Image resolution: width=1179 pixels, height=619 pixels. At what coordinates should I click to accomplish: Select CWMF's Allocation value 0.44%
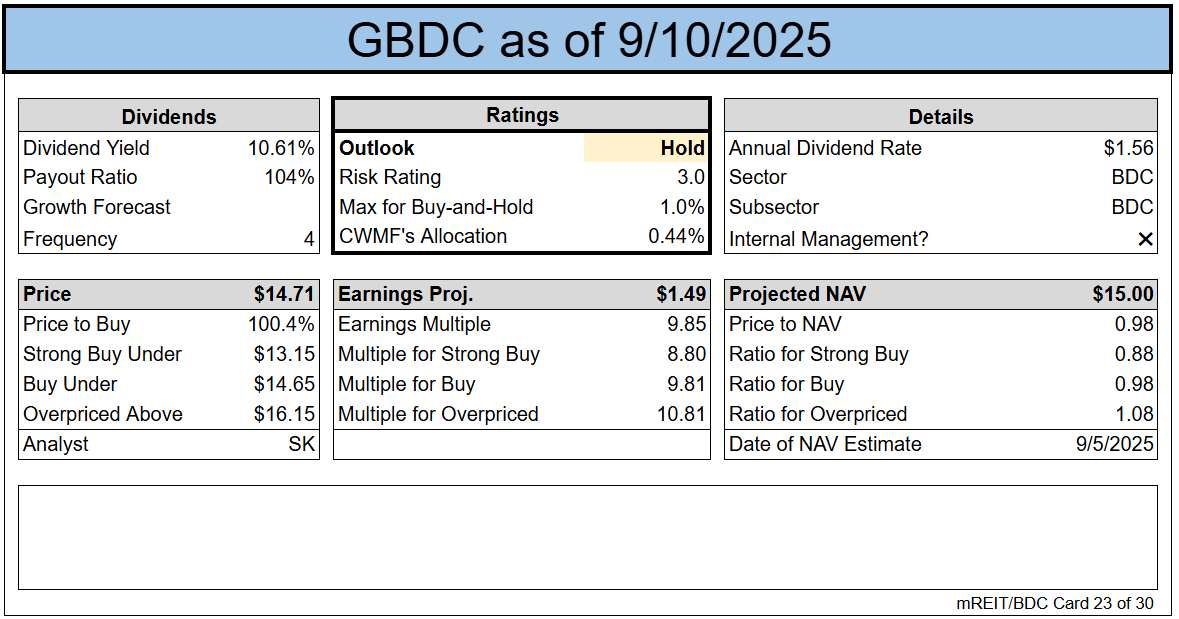point(677,236)
